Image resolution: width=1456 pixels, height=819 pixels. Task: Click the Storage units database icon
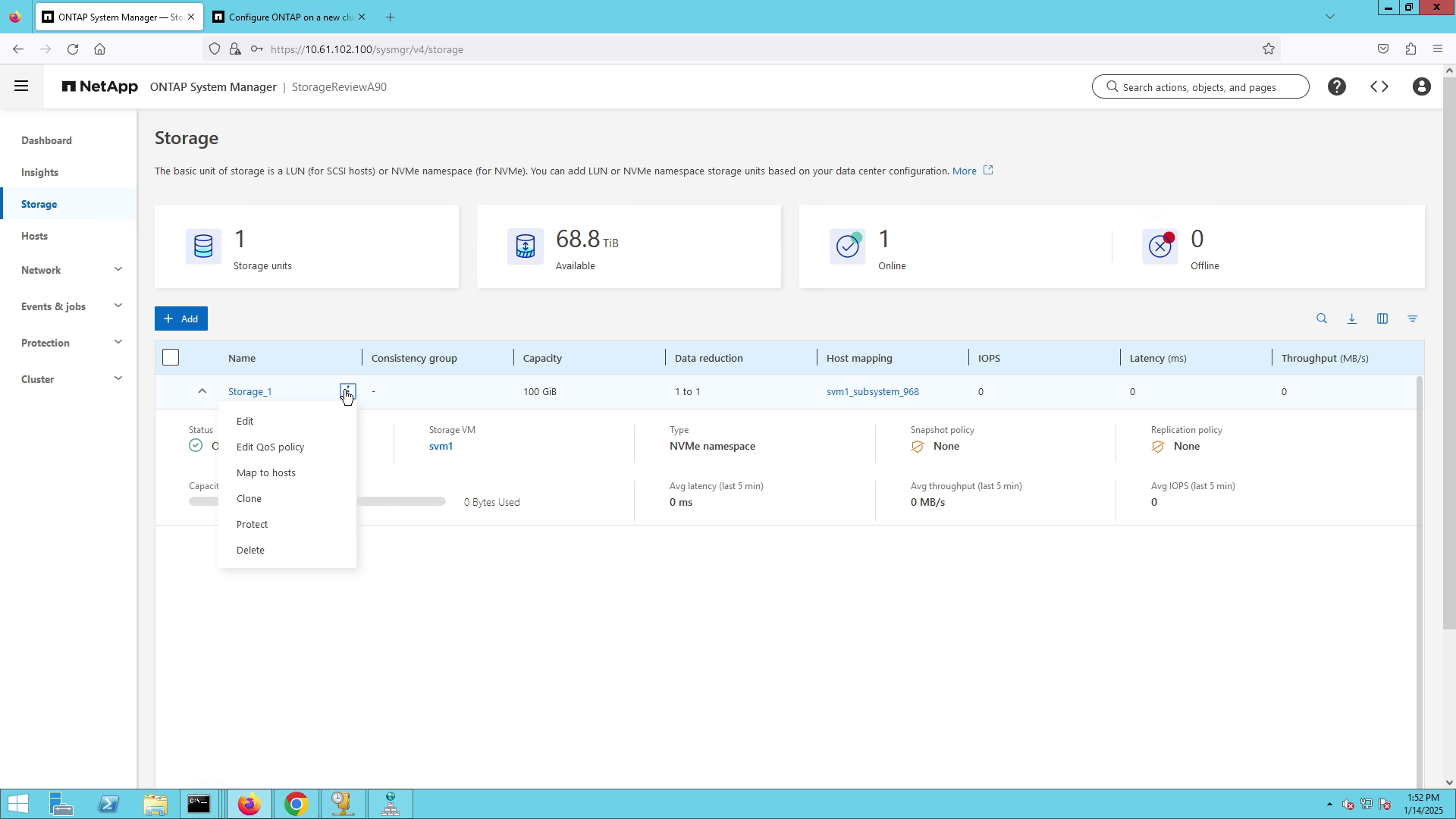(x=203, y=246)
